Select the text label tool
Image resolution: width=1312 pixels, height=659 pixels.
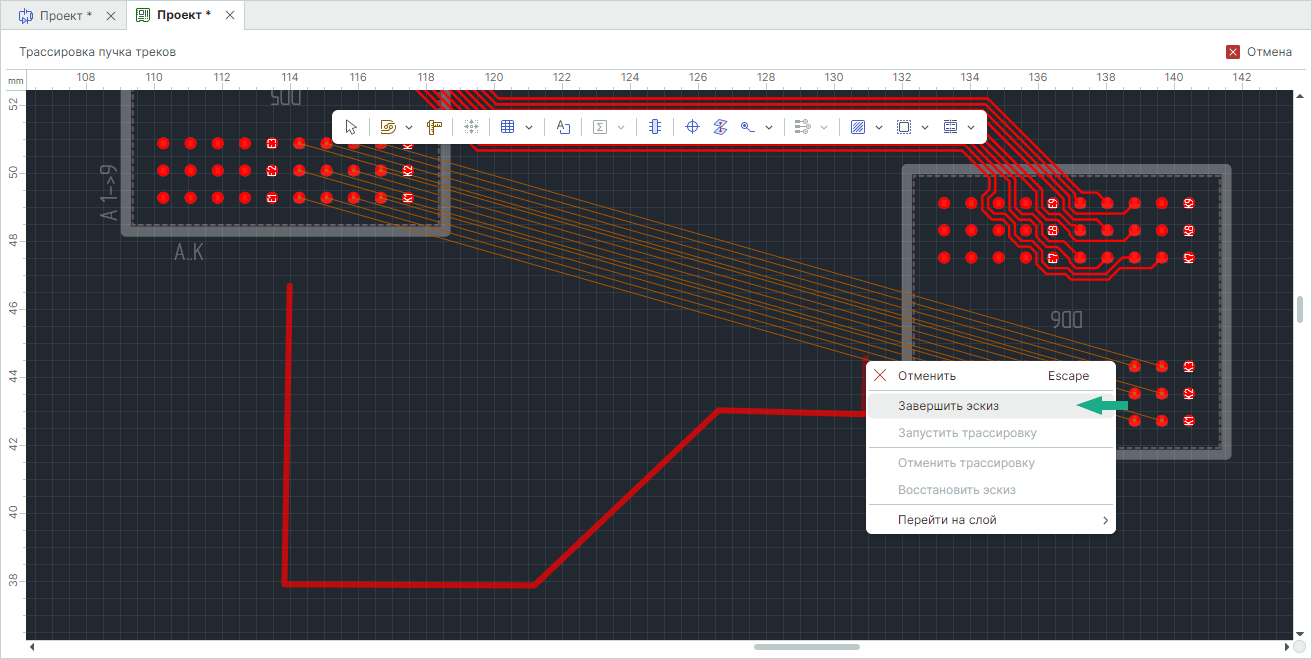pos(563,127)
